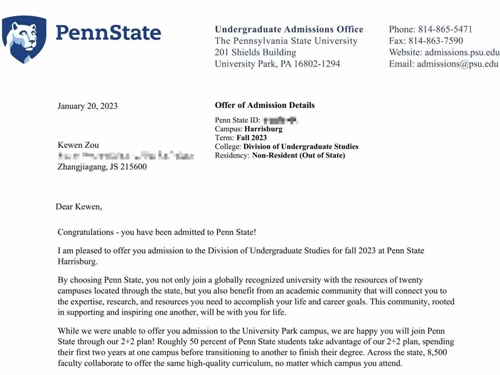
Task: Click the 201 Shields Building address line
Action: coord(255,52)
